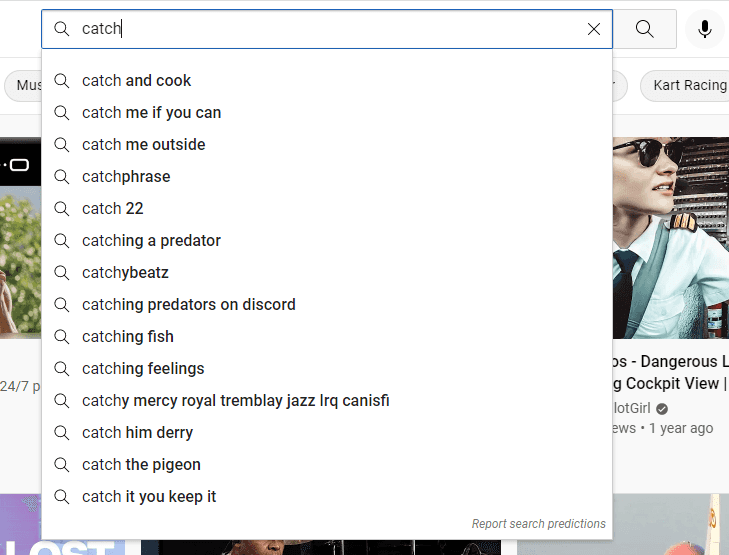
Task: Select "catch it you keep it" suggestion
Action: pyautogui.click(x=149, y=497)
